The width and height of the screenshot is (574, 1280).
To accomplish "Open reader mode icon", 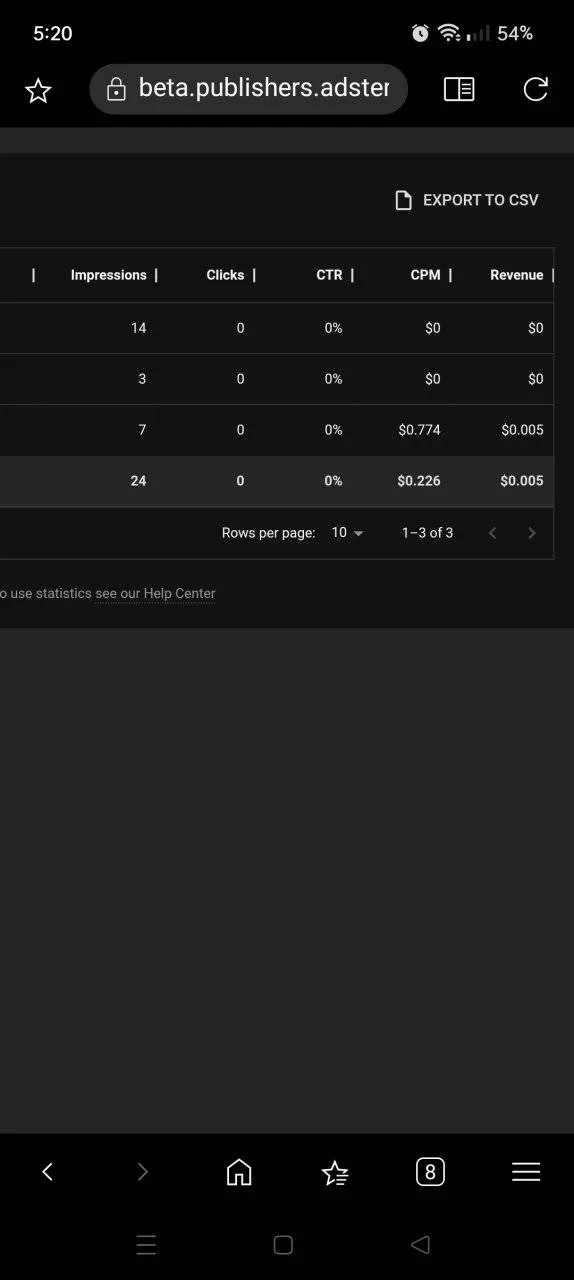I will (459, 89).
